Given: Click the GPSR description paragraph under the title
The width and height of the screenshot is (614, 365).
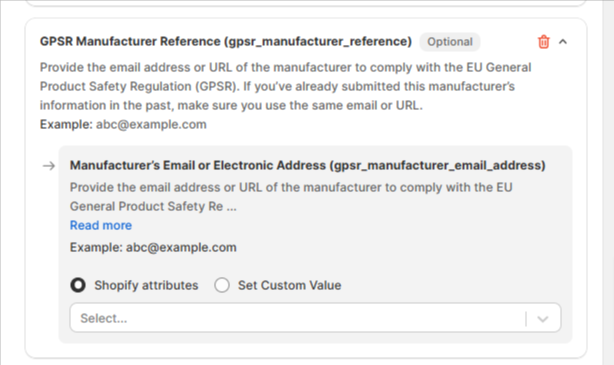Looking at the screenshot, I should point(285,86).
